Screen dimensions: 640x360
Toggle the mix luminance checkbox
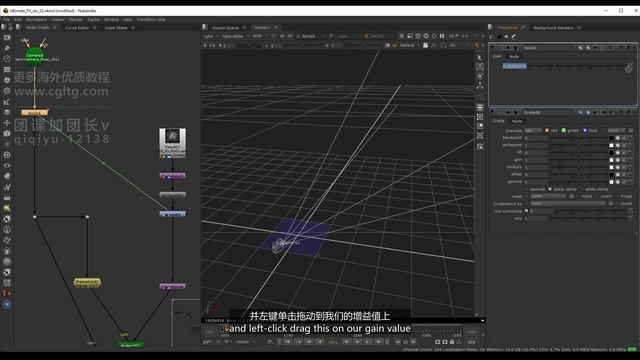click(527, 211)
